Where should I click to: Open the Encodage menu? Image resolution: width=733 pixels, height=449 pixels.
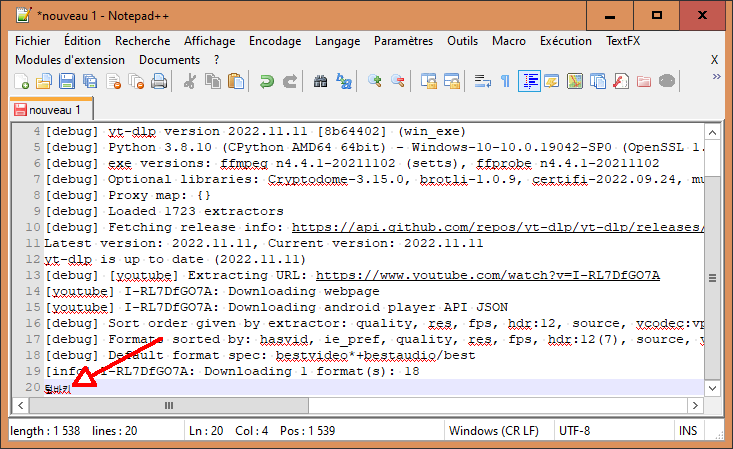click(275, 41)
